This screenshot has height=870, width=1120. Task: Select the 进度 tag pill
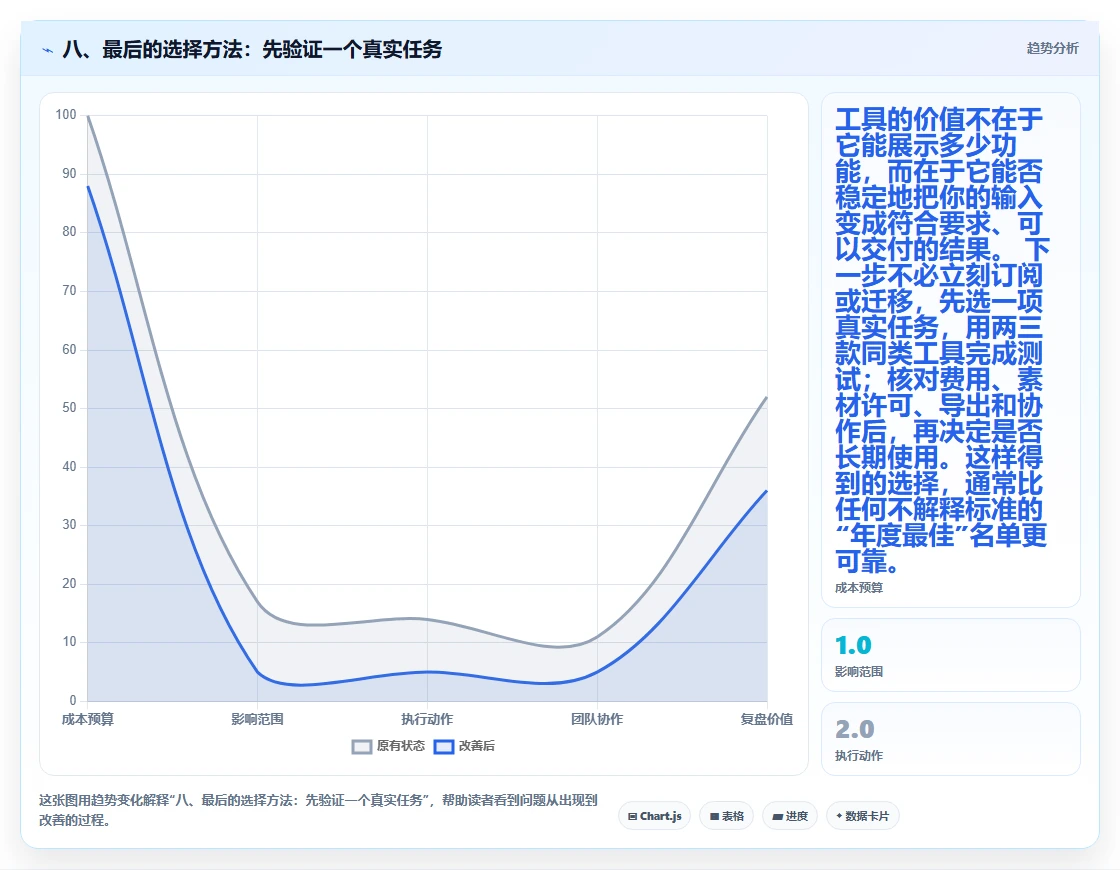790,816
